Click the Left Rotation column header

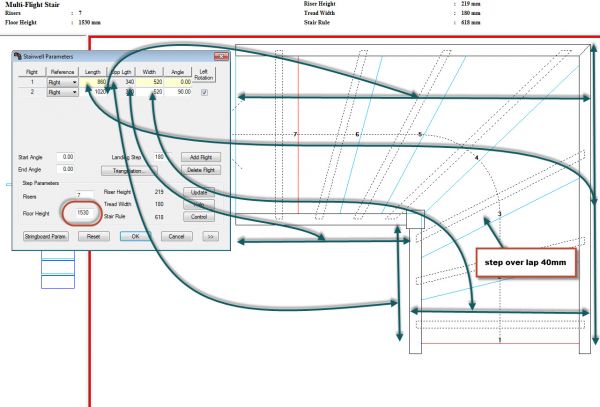click(203, 75)
